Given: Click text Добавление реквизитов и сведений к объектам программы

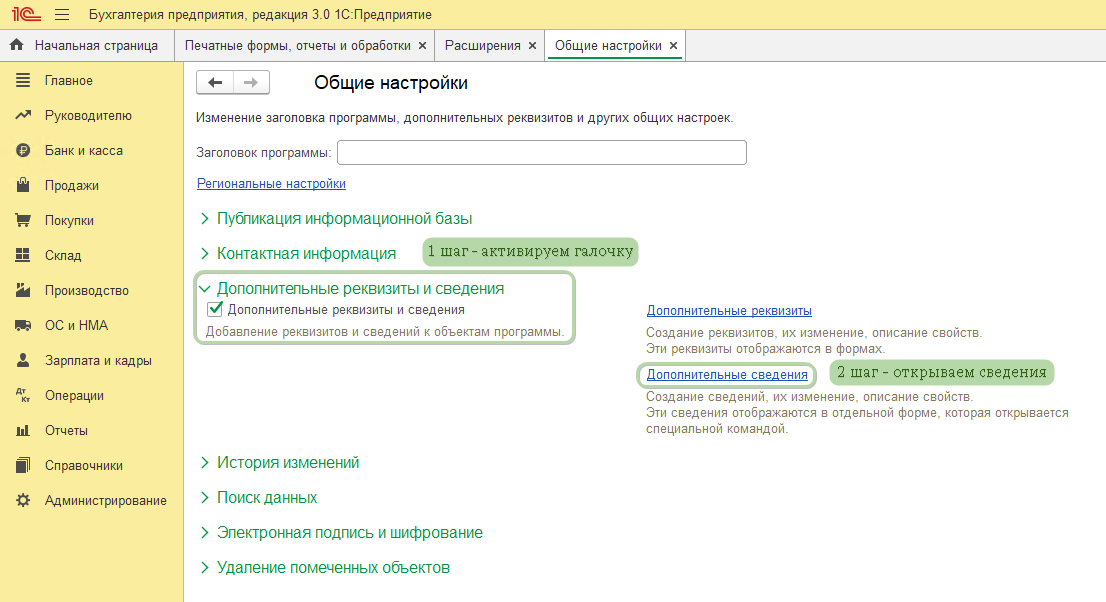Looking at the screenshot, I should (385, 332).
